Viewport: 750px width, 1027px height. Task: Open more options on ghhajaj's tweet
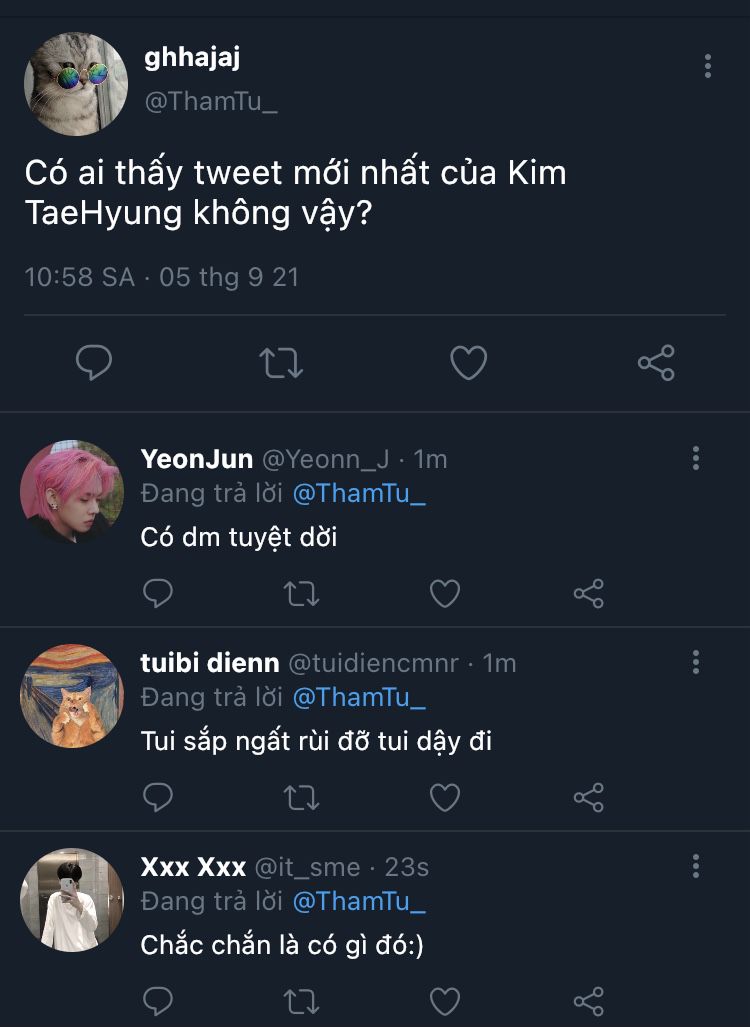[x=708, y=67]
